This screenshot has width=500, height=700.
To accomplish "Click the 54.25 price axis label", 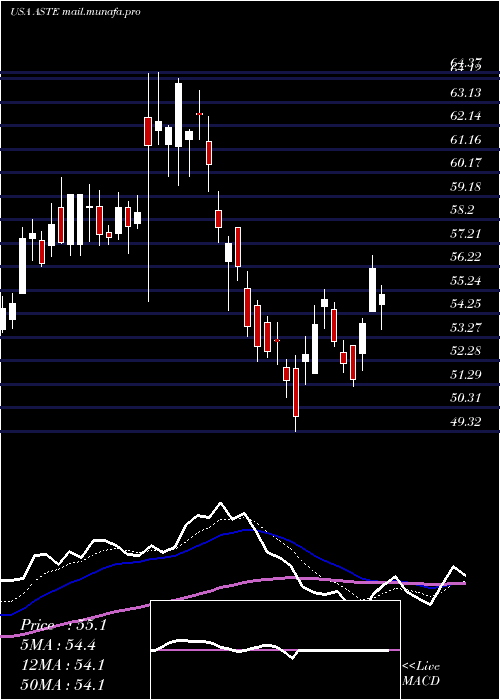I will [x=466, y=304].
